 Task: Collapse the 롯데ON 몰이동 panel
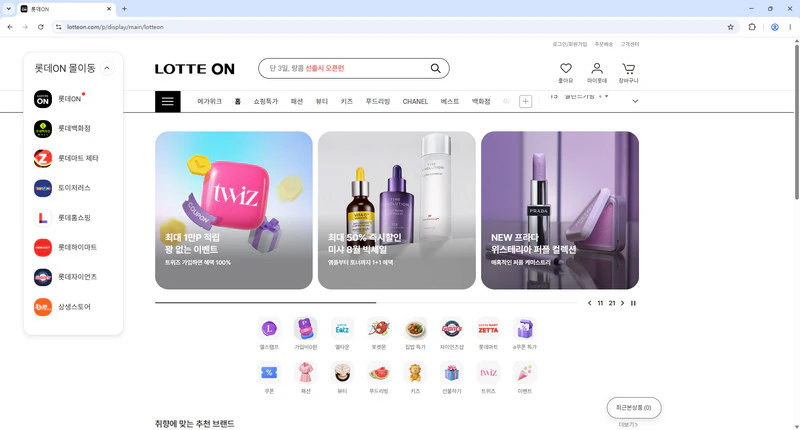click(107, 68)
